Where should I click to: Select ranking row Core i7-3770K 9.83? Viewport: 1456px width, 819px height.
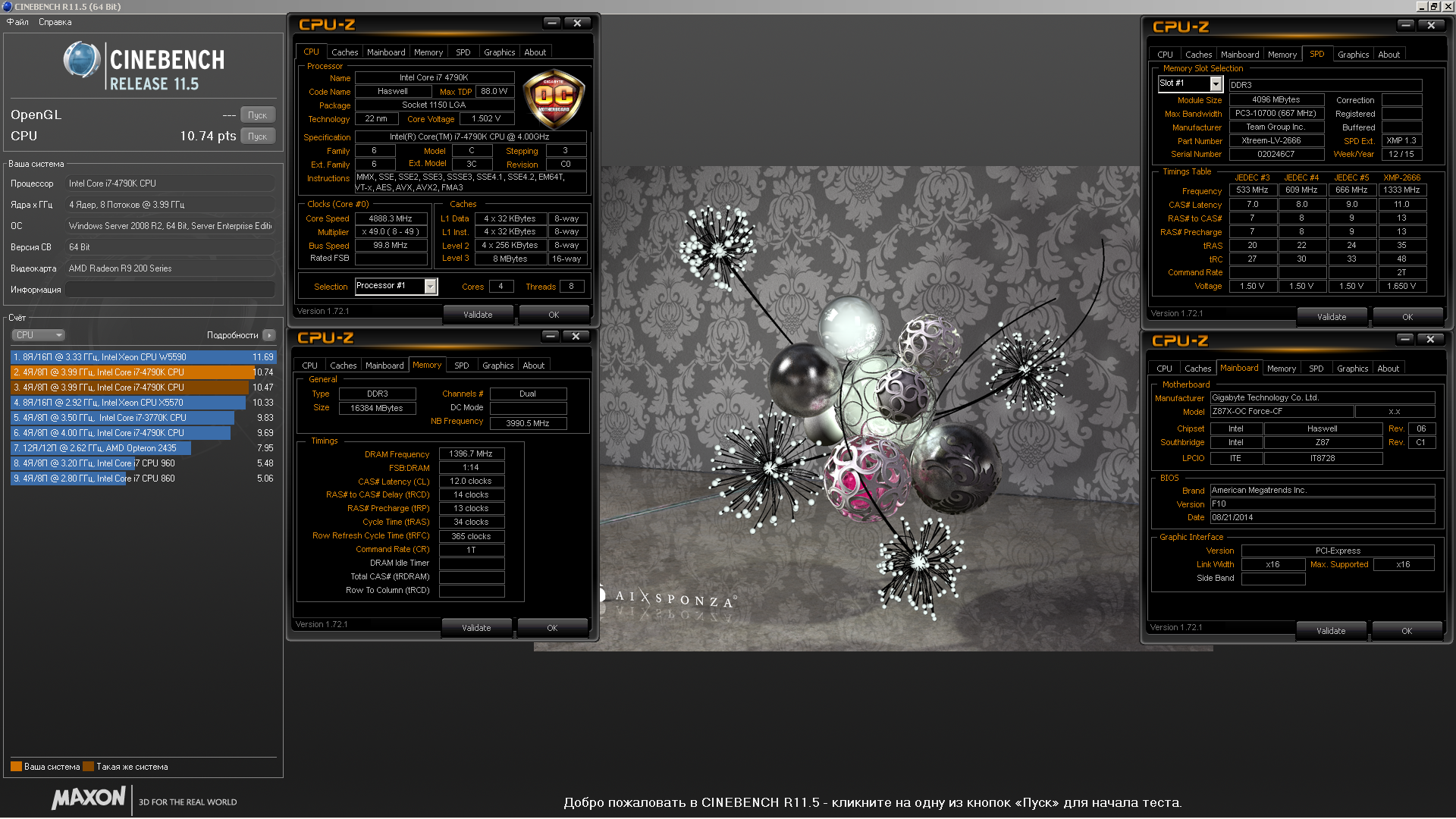[143, 418]
